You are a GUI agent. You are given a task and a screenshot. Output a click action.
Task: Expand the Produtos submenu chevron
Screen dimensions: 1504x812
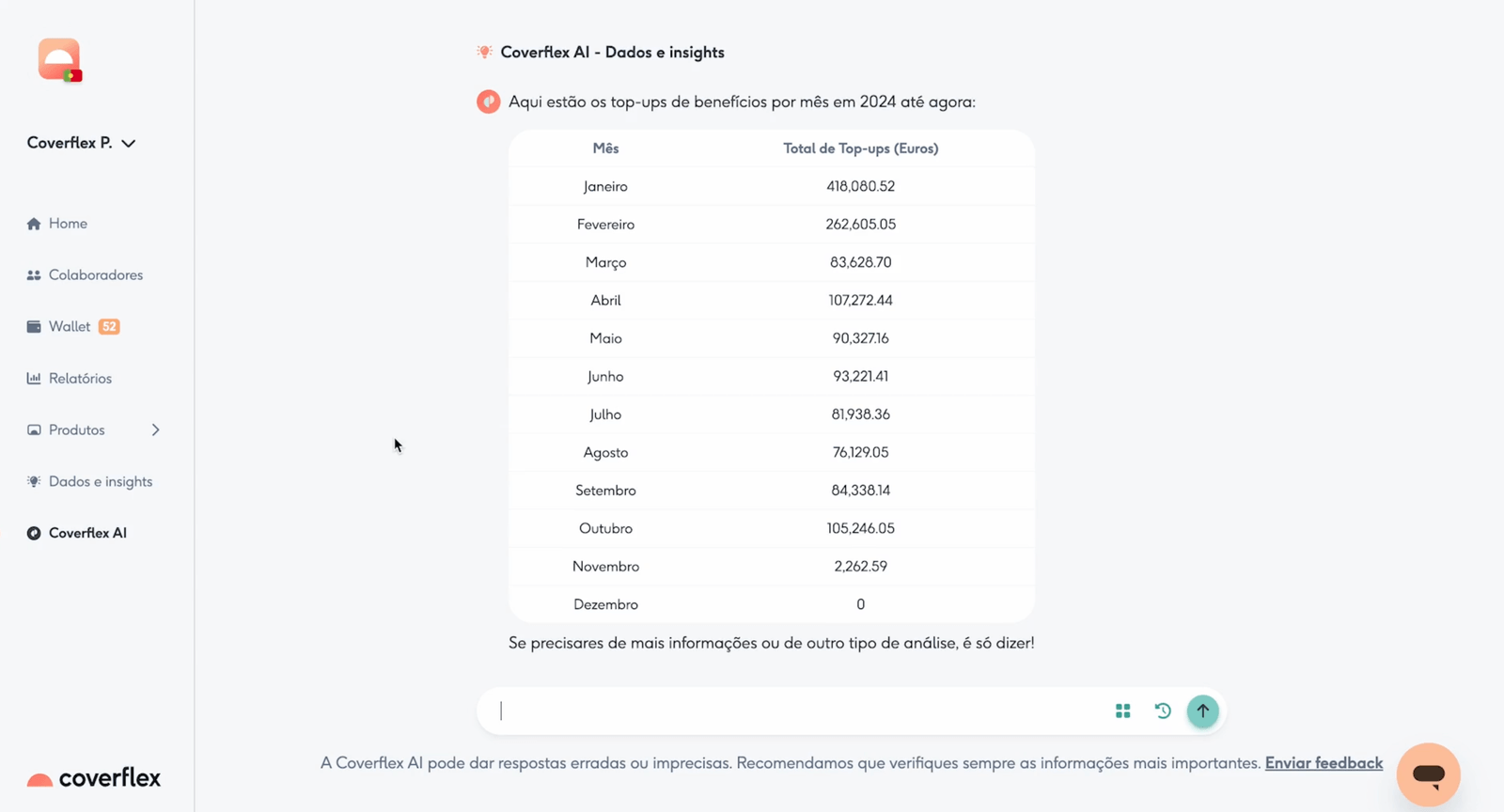point(156,429)
